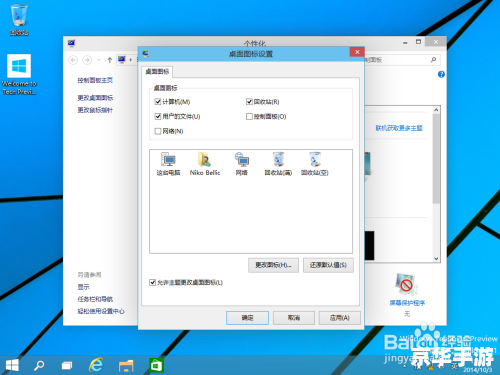Enable the Control Panel (O) checkbox
The height and width of the screenshot is (375, 500).
coord(249,116)
